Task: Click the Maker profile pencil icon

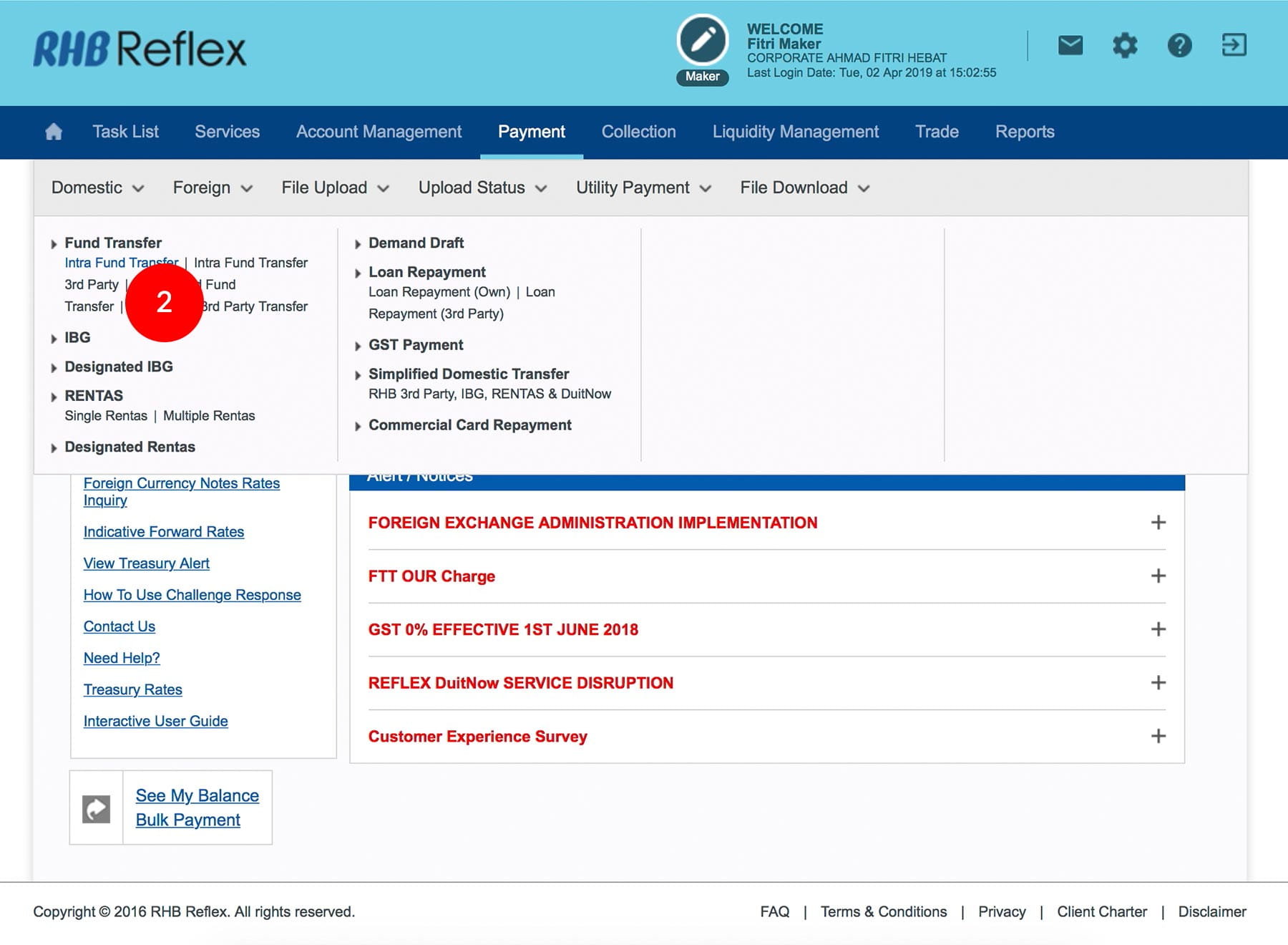Action: pyautogui.click(x=702, y=41)
